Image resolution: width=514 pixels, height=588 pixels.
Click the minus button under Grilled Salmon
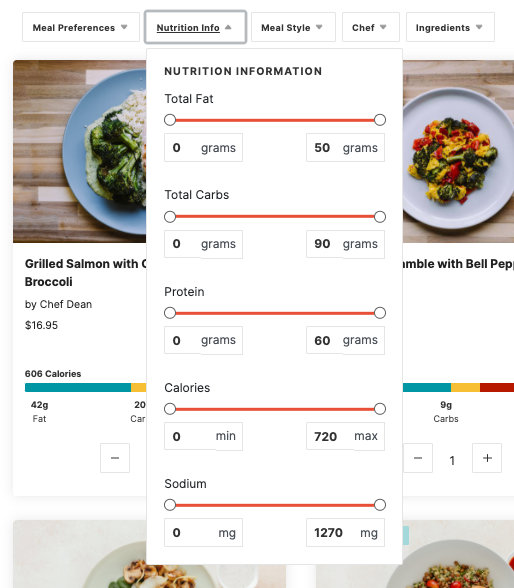point(115,458)
